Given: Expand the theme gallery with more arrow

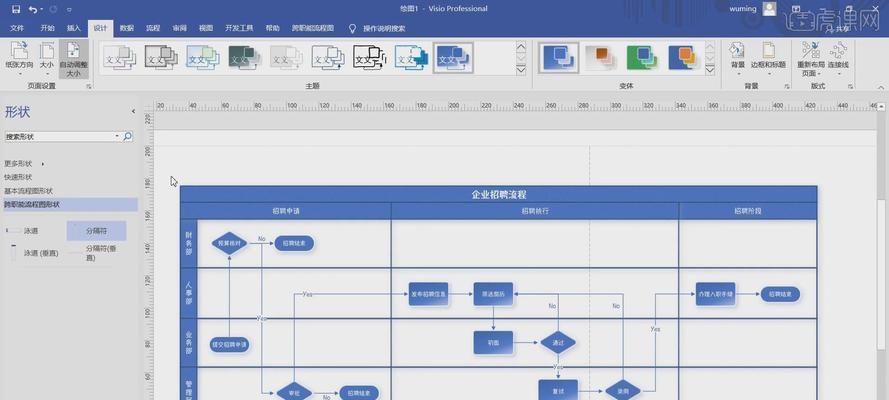Looking at the screenshot, I should [x=521, y=70].
